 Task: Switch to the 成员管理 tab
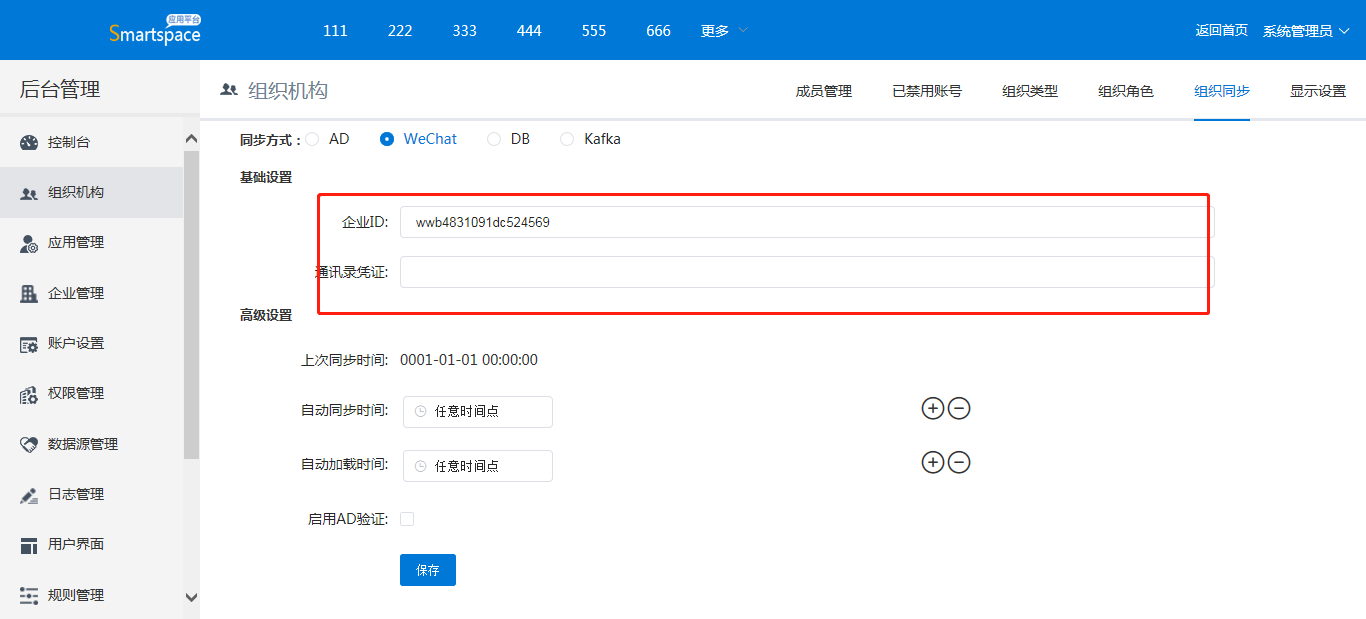pyautogui.click(x=824, y=91)
